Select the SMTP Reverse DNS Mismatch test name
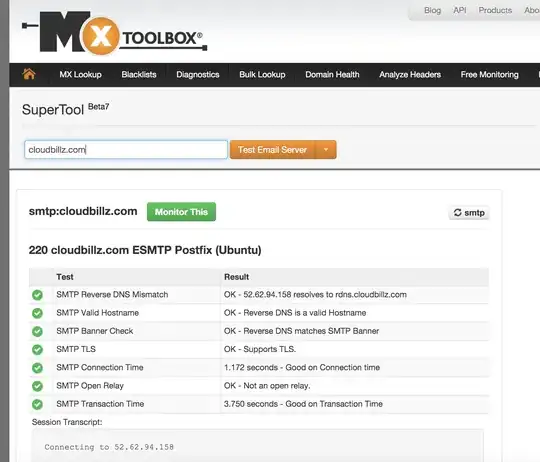Image resolution: width=540 pixels, height=462 pixels. click(x=112, y=295)
